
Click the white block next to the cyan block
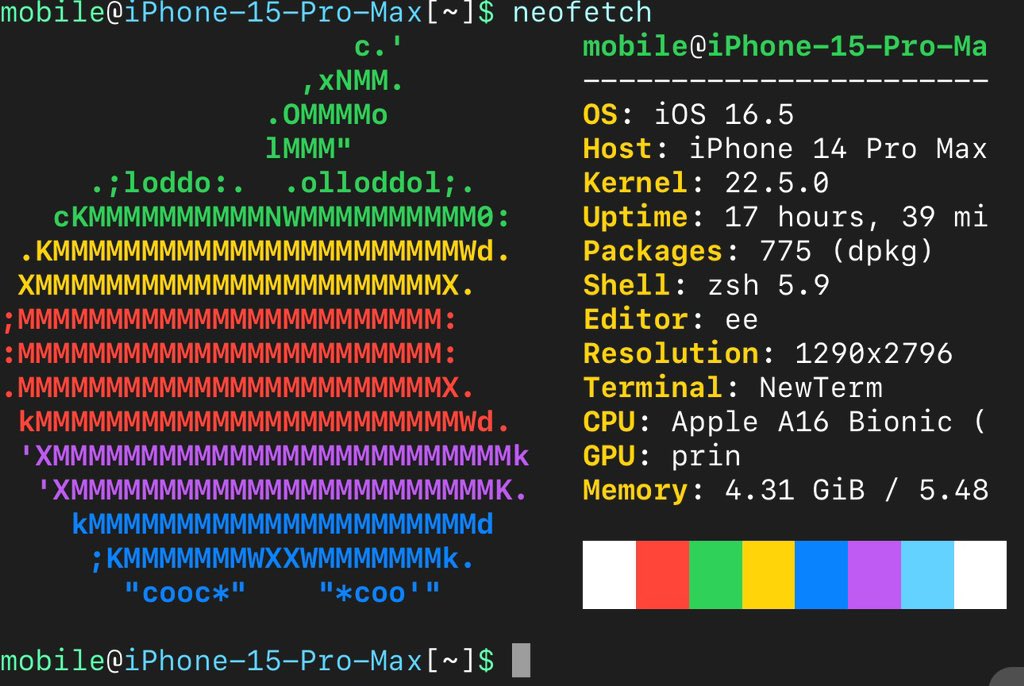click(x=980, y=575)
